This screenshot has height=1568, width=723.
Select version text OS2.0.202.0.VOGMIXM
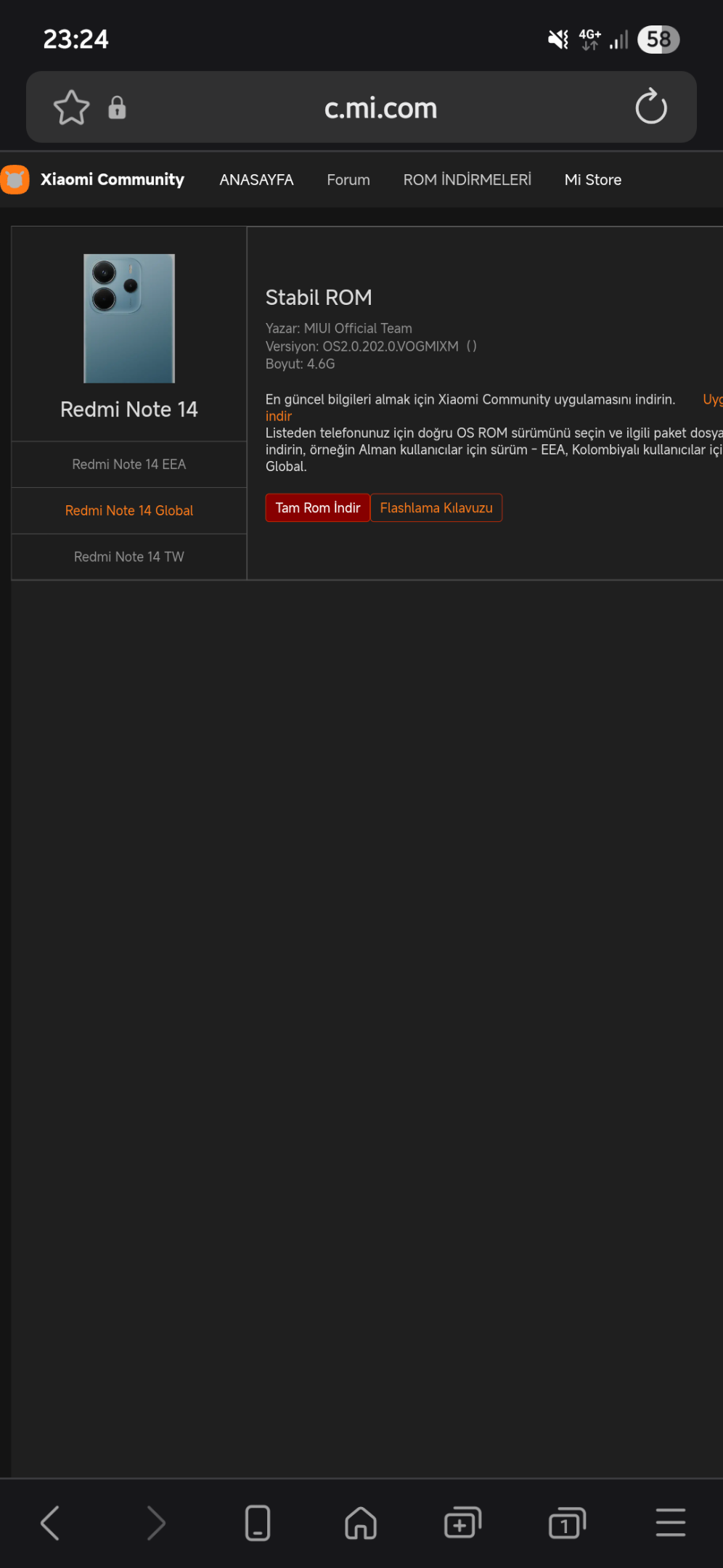(x=391, y=346)
